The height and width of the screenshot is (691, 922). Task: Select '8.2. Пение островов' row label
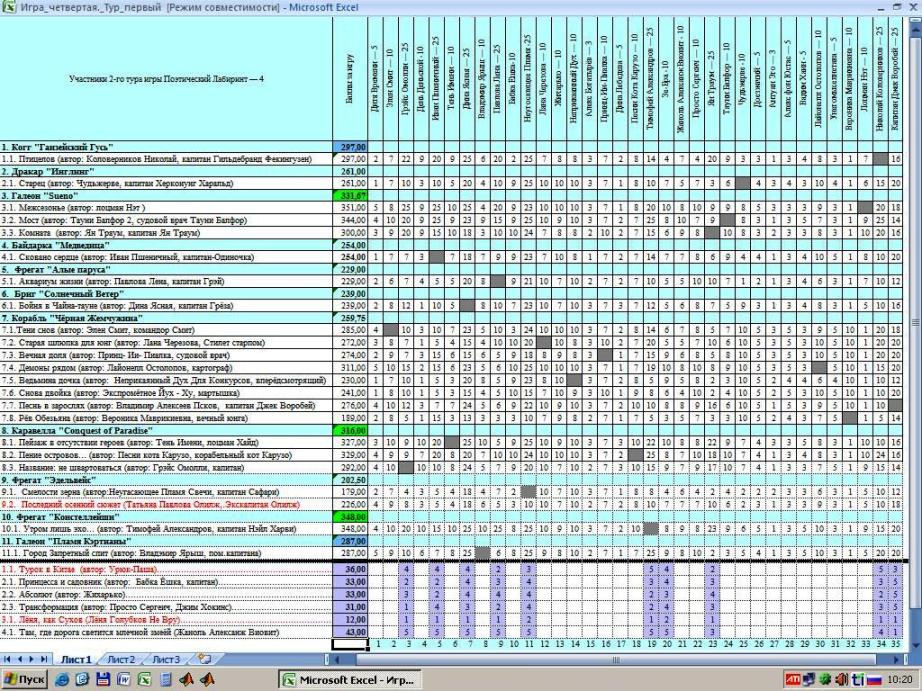pyautogui.click(x=166, y=455)
